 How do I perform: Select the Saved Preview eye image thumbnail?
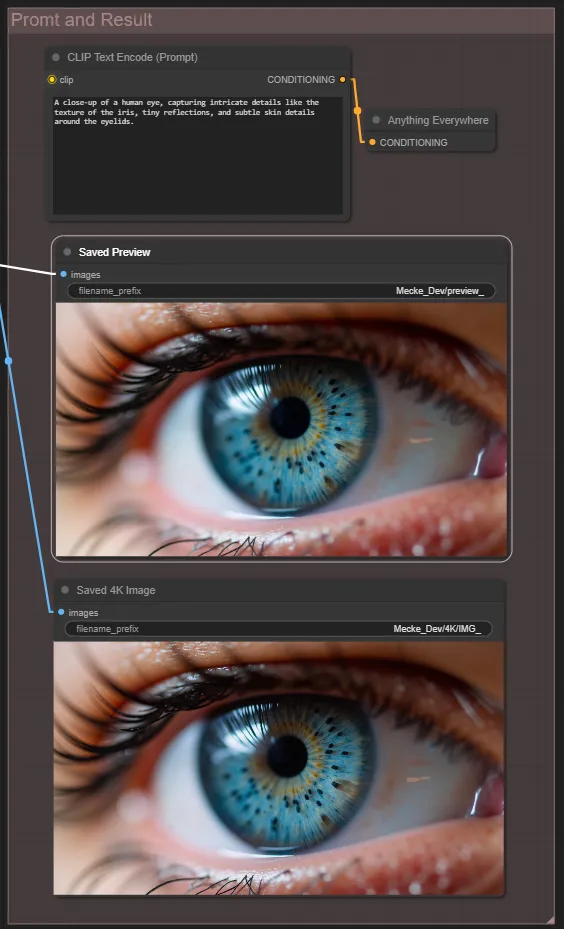pyautogui.click(x=281, y=430)
